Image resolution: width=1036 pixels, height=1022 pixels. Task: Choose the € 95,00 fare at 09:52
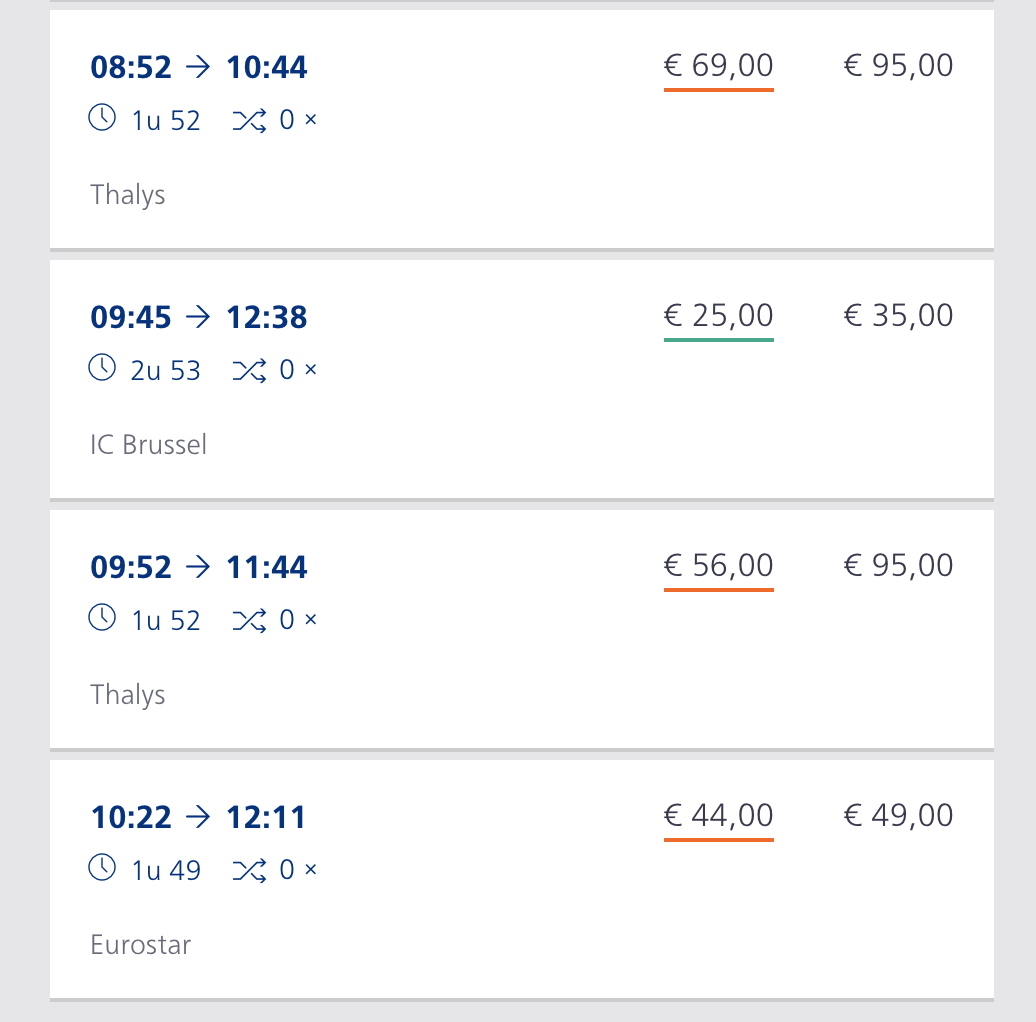898,566
